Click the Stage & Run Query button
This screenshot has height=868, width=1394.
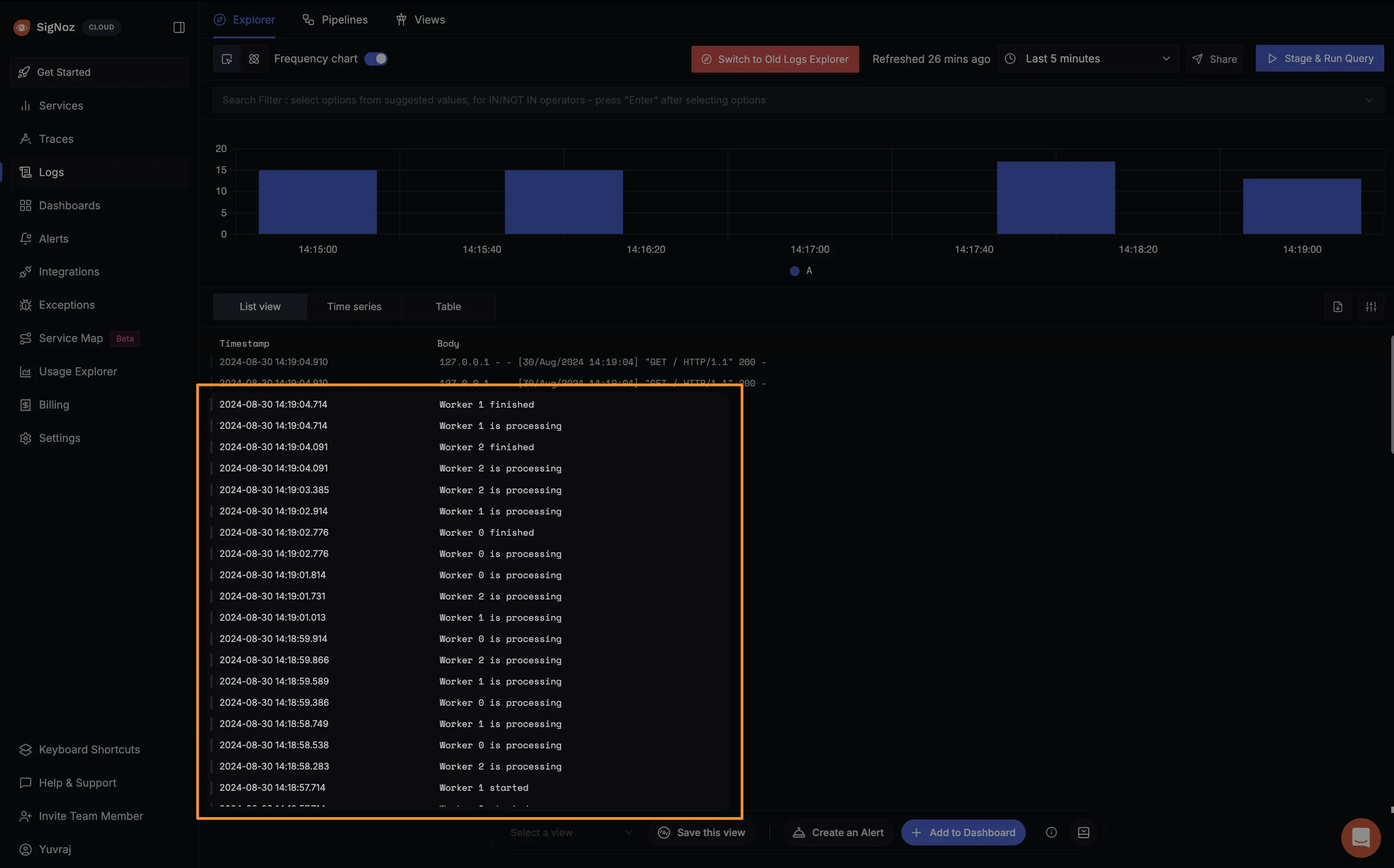pos(1320,59)
